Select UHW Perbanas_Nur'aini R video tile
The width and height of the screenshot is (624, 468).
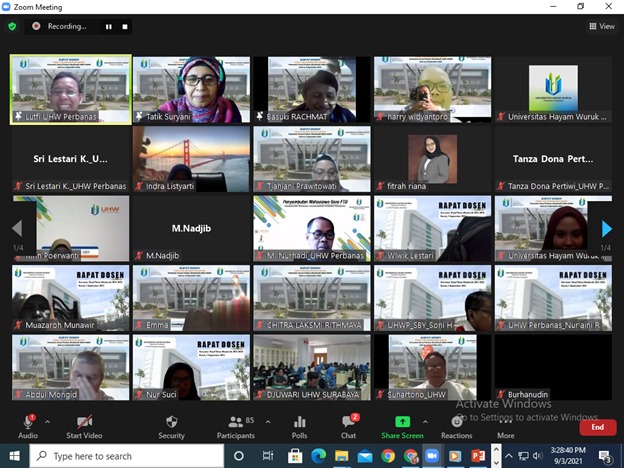pyautogui.click(x=553, y=298)
